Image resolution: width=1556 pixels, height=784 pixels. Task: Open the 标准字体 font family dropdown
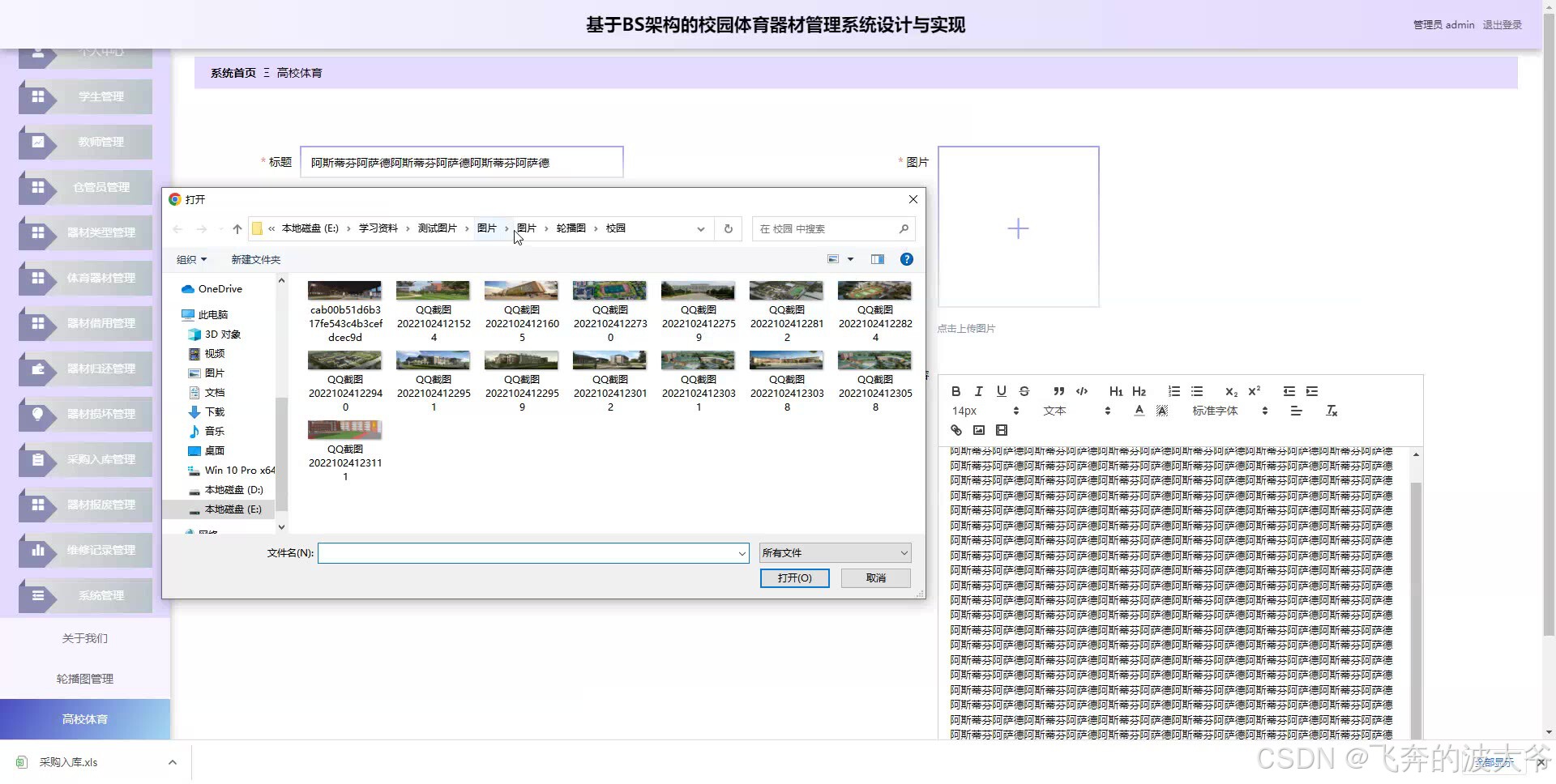1229,411
